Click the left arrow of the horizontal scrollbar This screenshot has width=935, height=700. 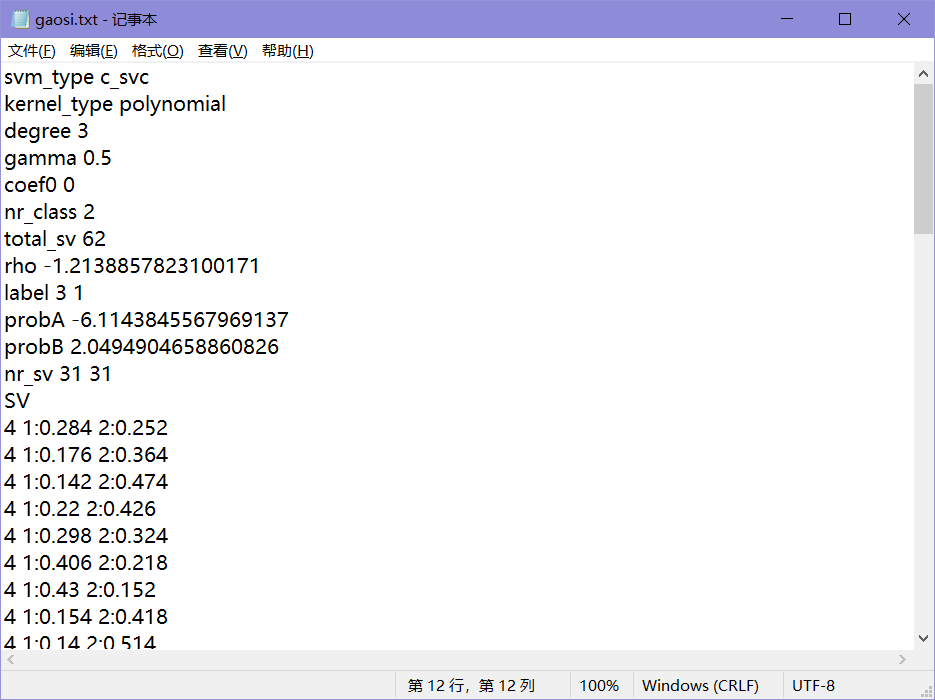pyautogui.click(x=9, y=659)
